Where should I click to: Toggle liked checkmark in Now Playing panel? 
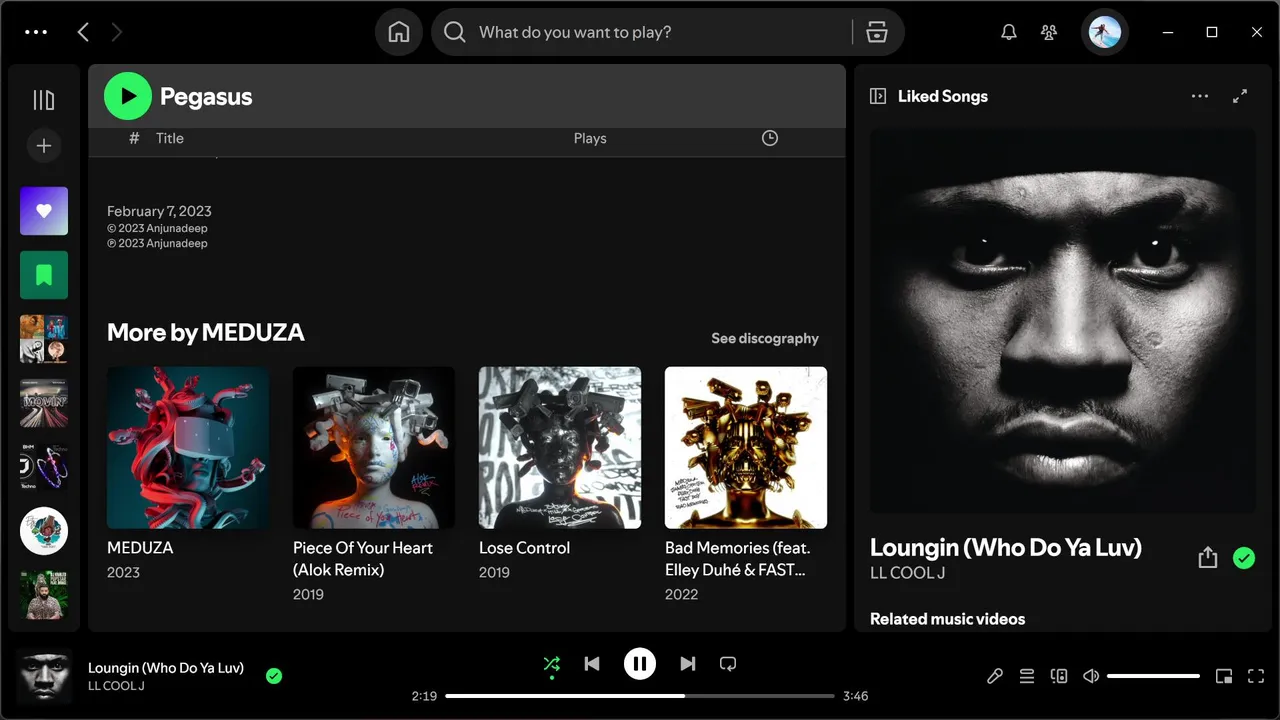pyautogui.click(x=1244, y=558)
